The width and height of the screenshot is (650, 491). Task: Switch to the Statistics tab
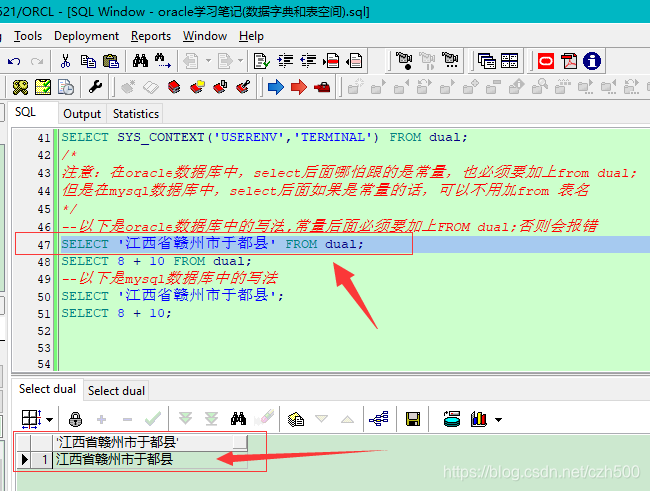coord(136,114)
